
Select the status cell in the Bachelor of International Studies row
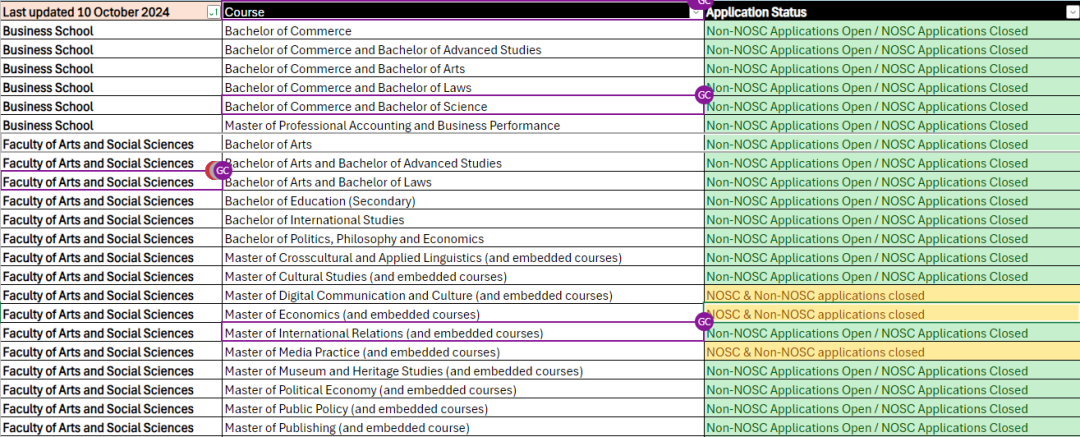(892, 220)
